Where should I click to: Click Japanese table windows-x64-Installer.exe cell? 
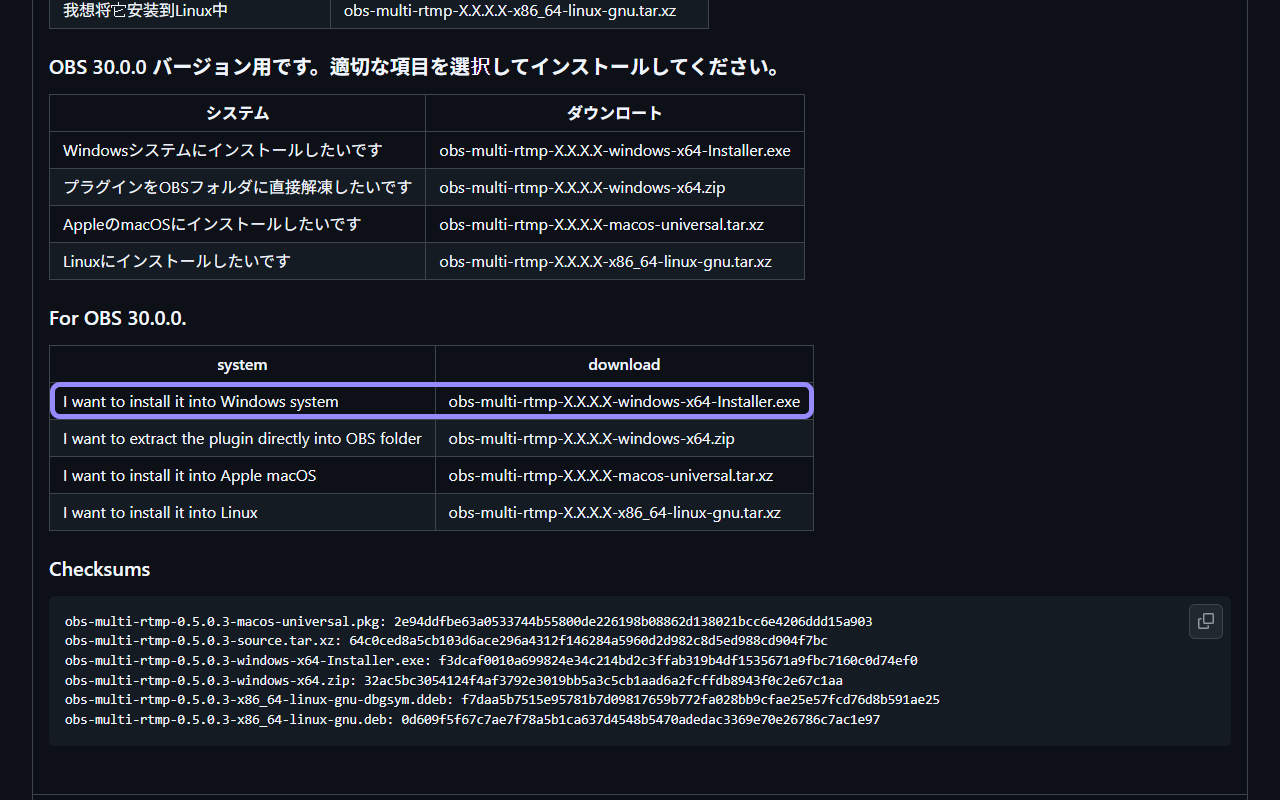coord(615,151)
